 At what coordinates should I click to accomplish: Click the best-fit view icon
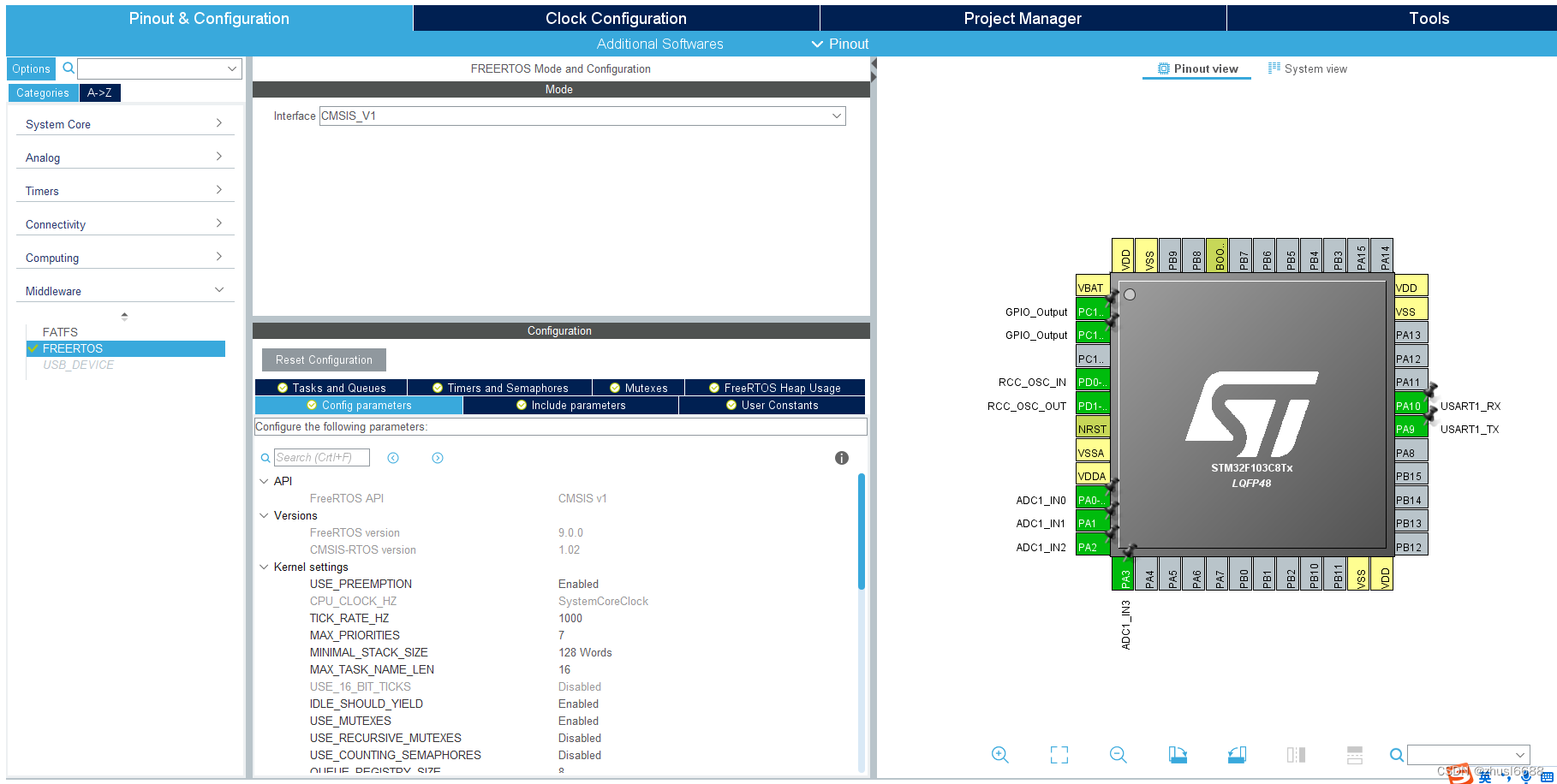[1059, 755]
